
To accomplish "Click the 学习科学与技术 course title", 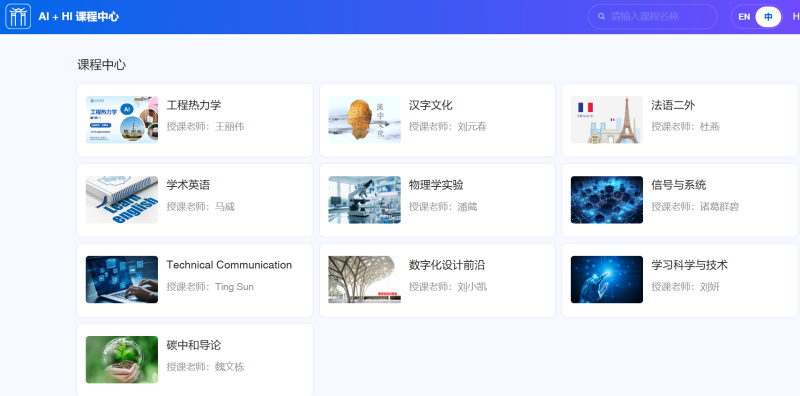I will click(689, 265).
